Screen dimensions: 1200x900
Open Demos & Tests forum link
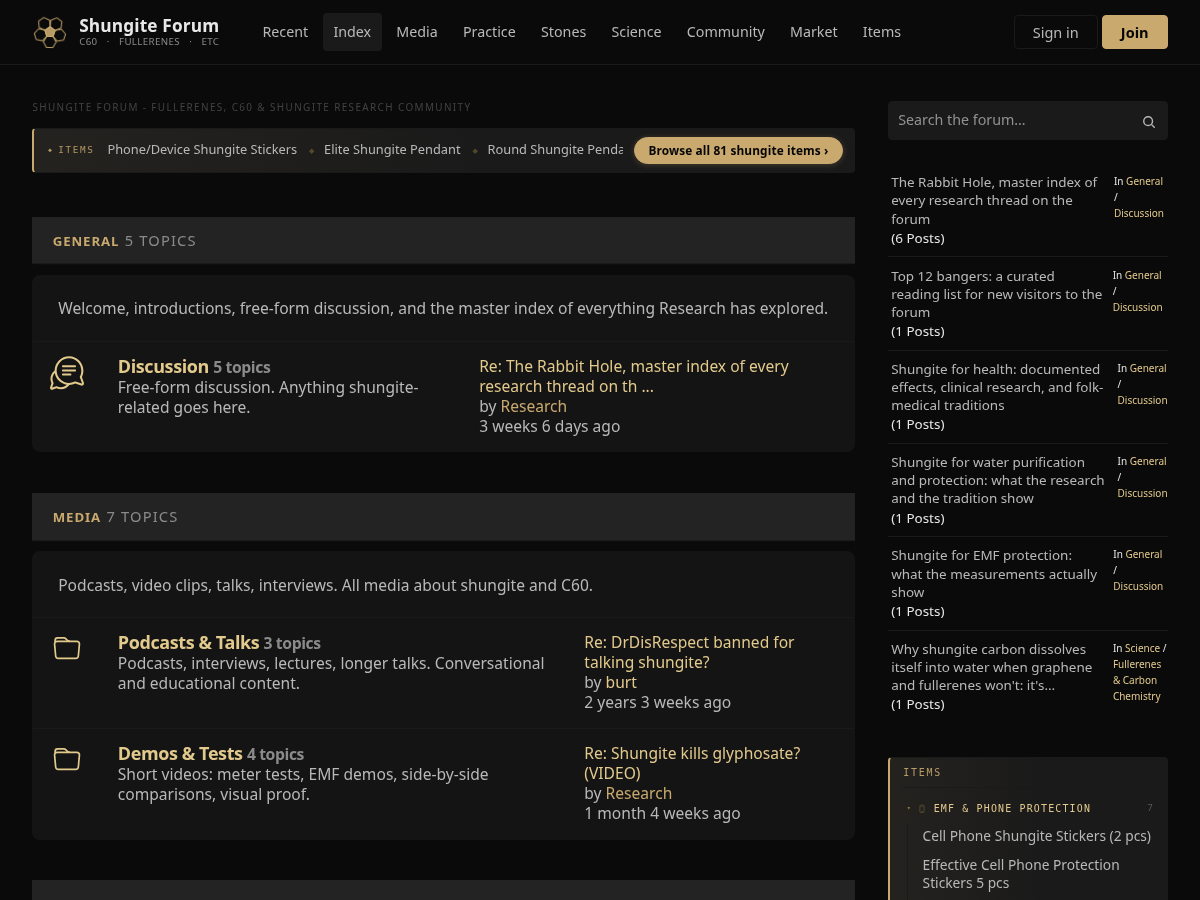[180, 754]
